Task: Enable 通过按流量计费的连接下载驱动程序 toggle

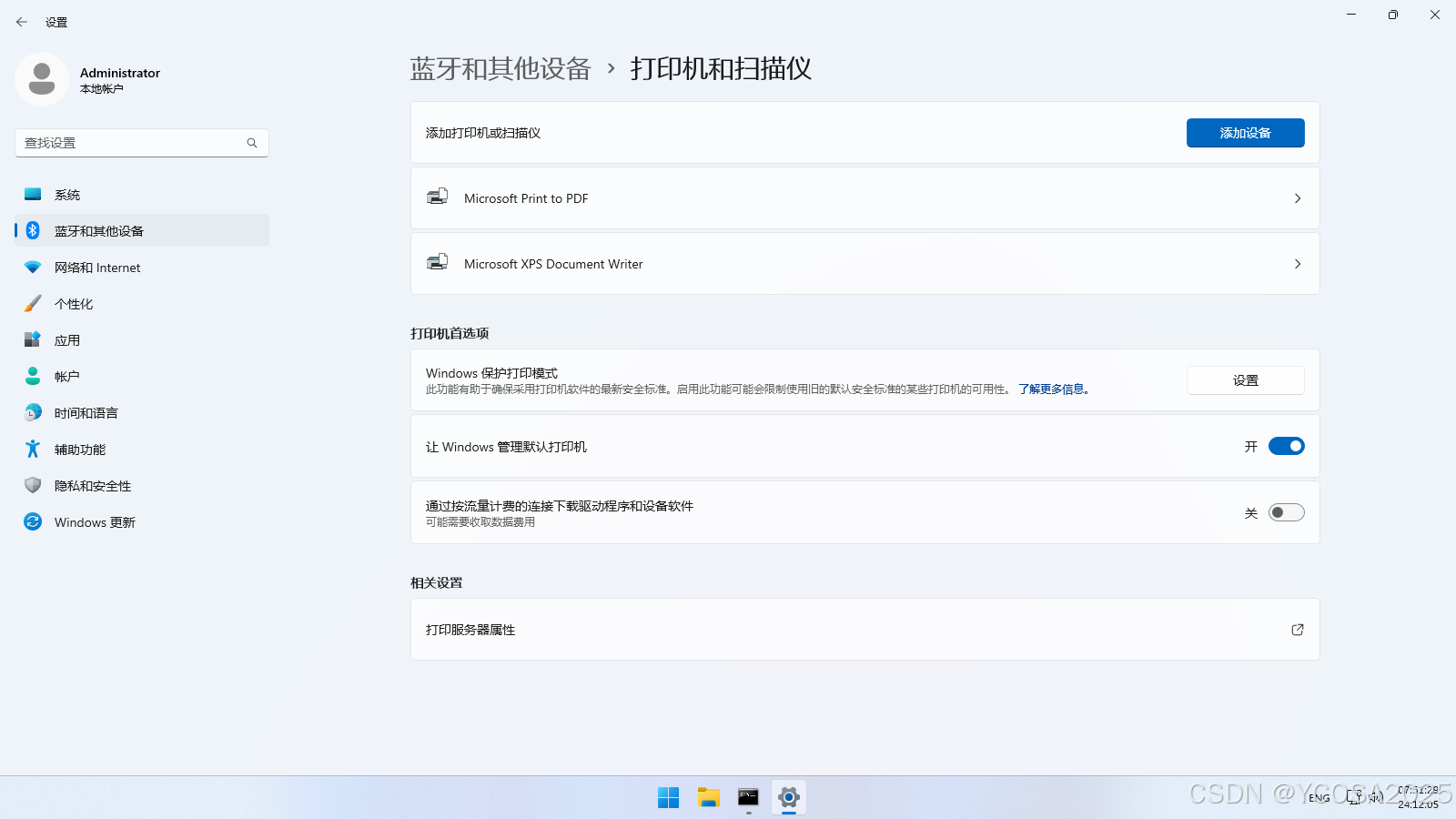Action: click(x=1287, y=512)
